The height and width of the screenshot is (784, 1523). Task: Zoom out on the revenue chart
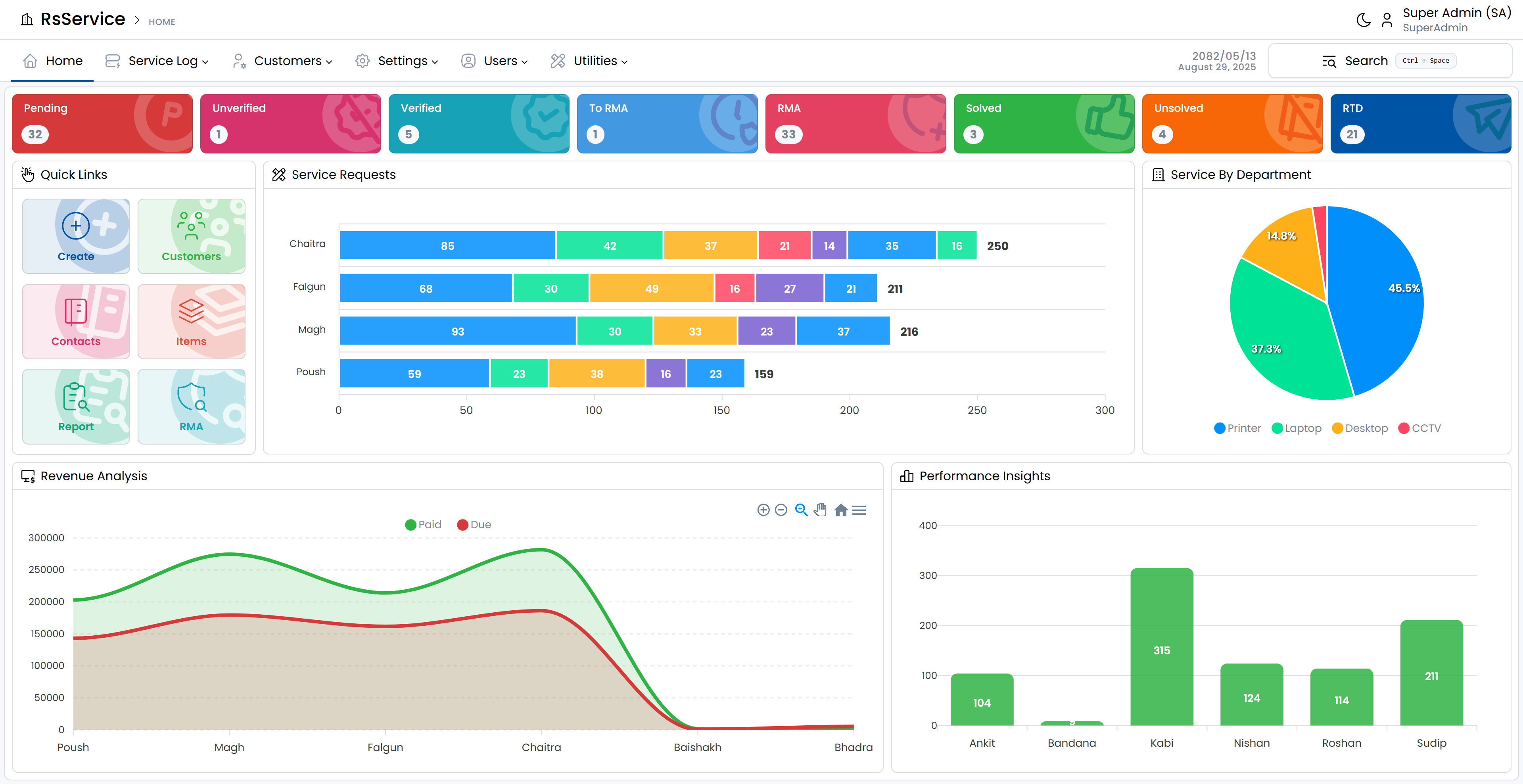coord(781,510)
